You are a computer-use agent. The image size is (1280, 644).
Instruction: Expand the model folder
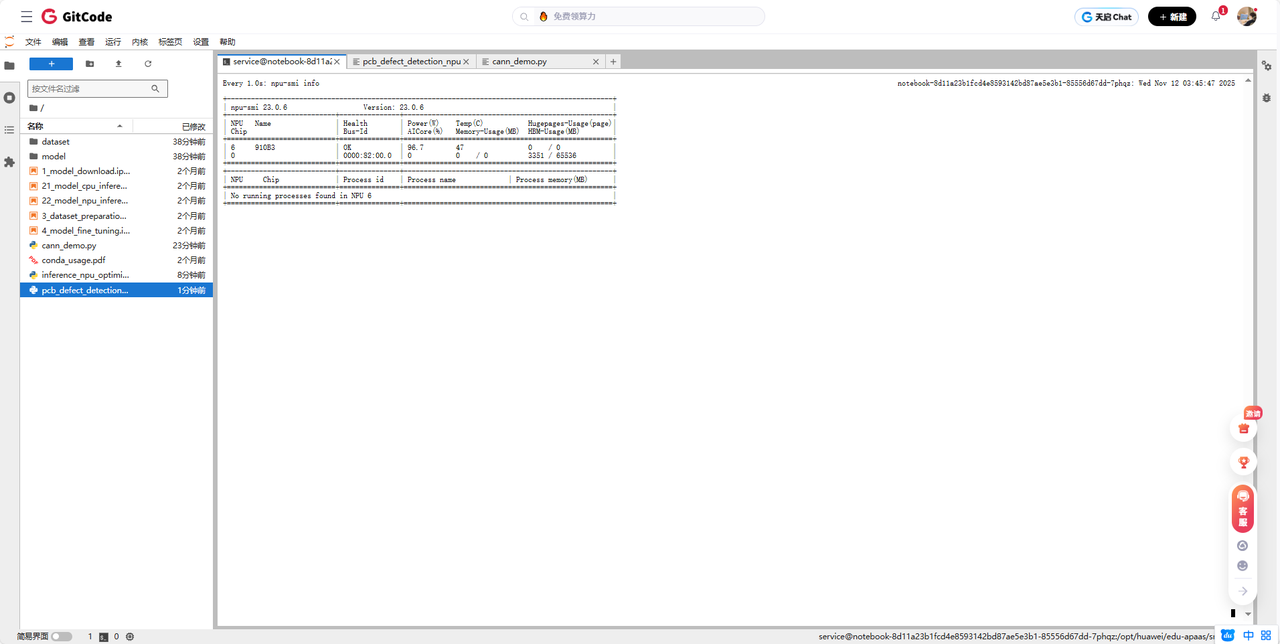coord(54,157)
